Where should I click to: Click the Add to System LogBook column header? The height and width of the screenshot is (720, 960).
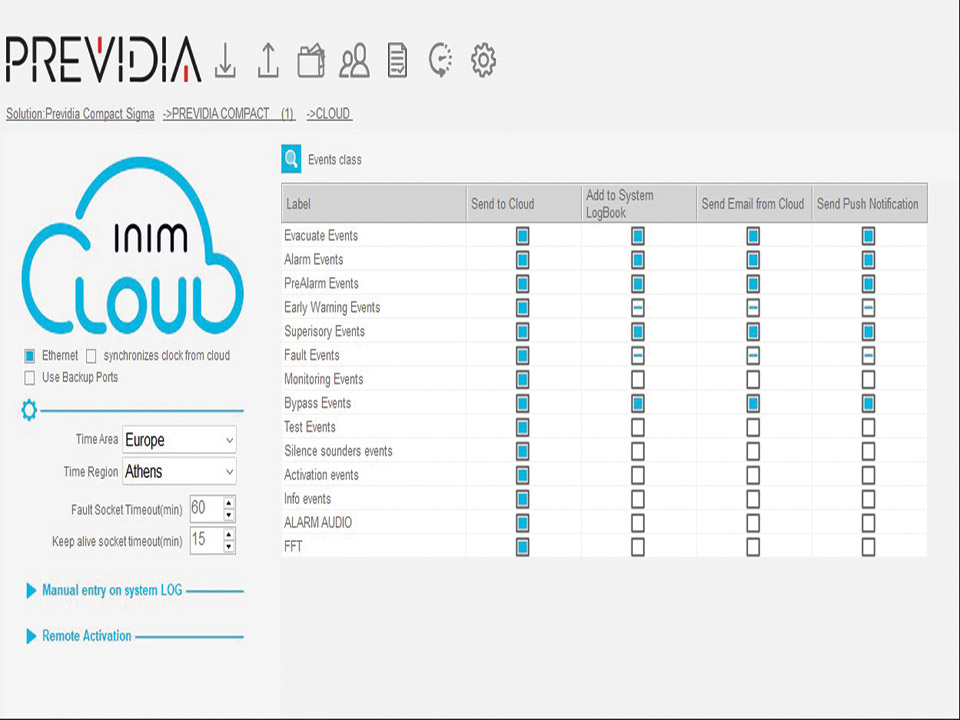tap(639, 203)
